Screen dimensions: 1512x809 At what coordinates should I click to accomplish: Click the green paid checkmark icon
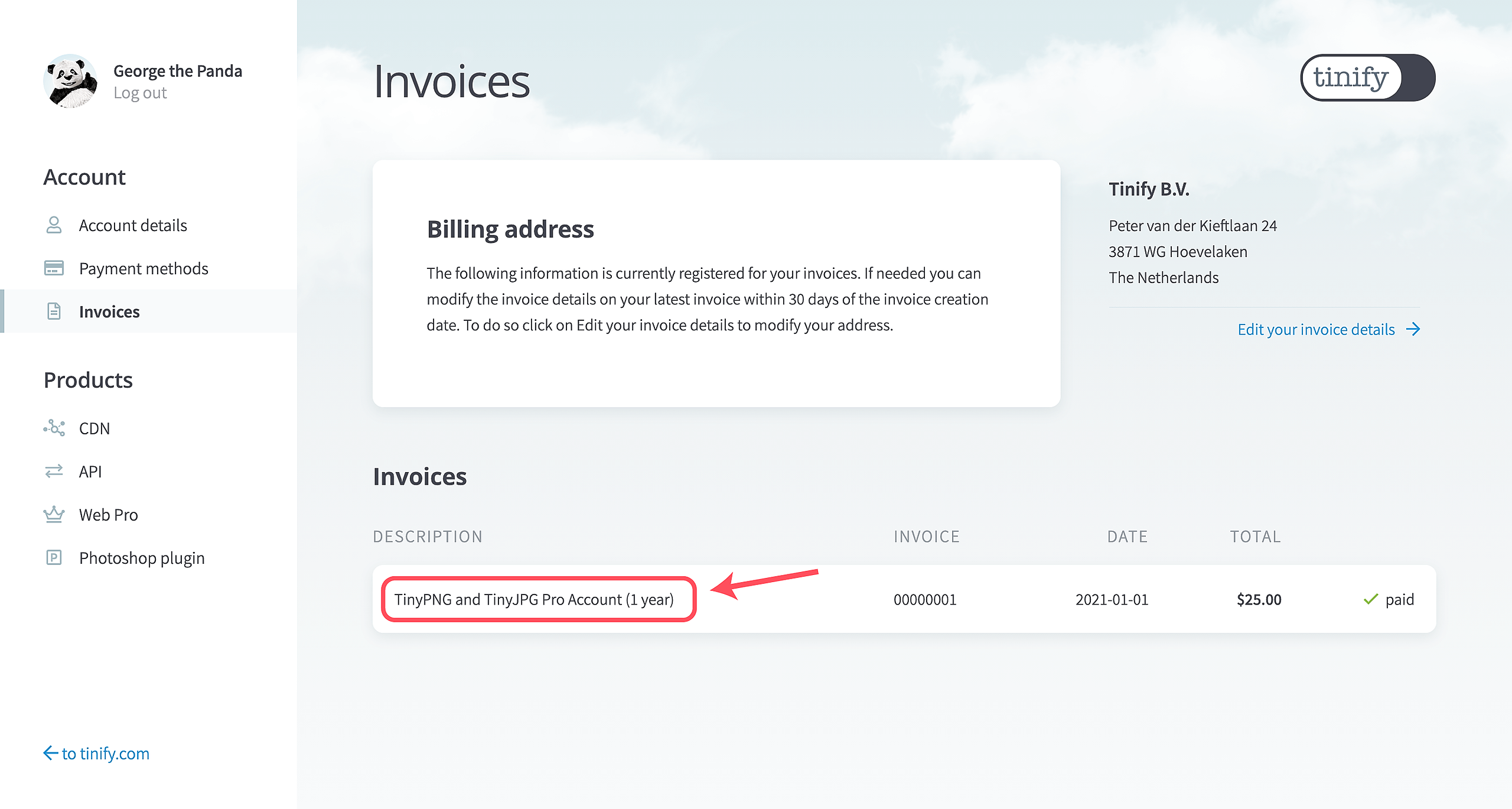1370,599
